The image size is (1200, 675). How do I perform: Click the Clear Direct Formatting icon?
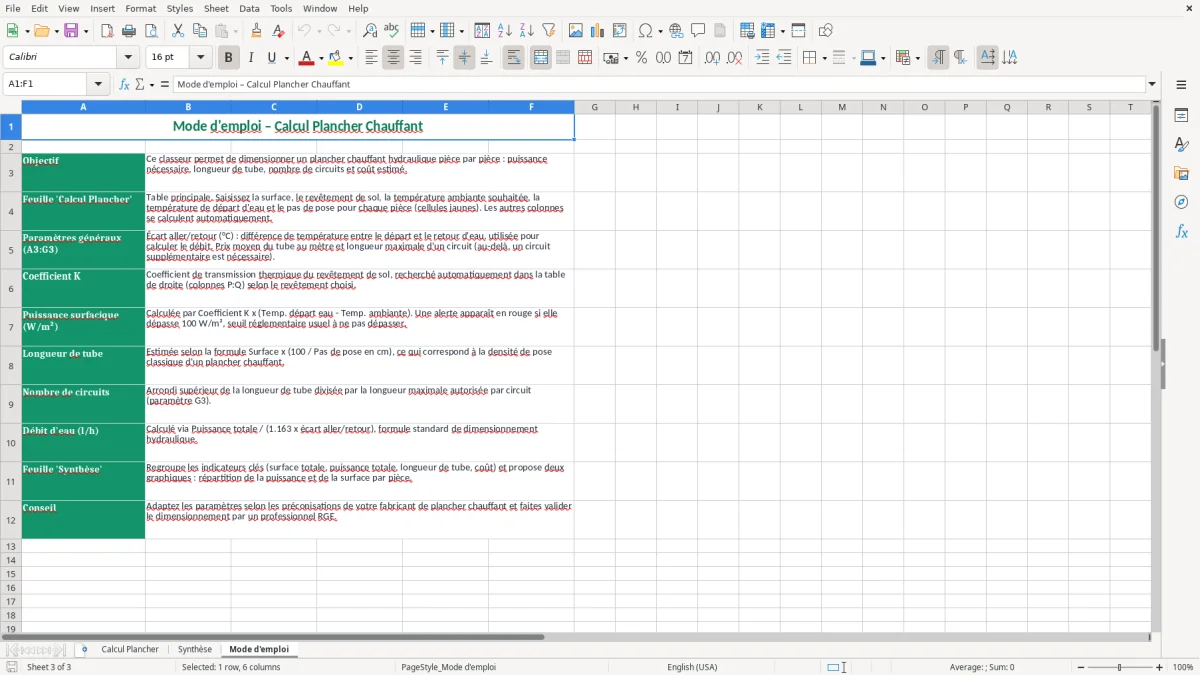point(278,31)
